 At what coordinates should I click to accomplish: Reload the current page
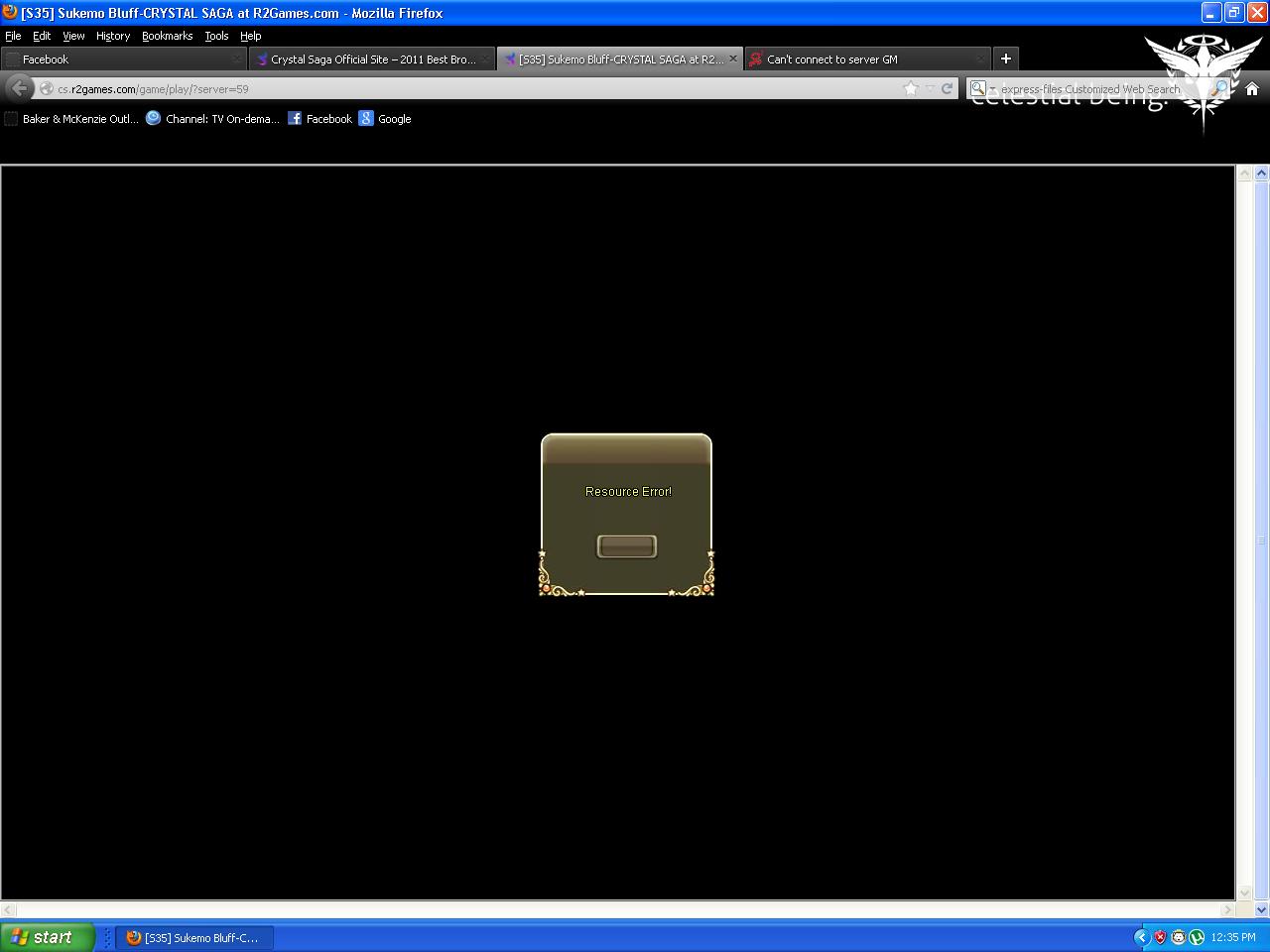[x=948, y=88]
